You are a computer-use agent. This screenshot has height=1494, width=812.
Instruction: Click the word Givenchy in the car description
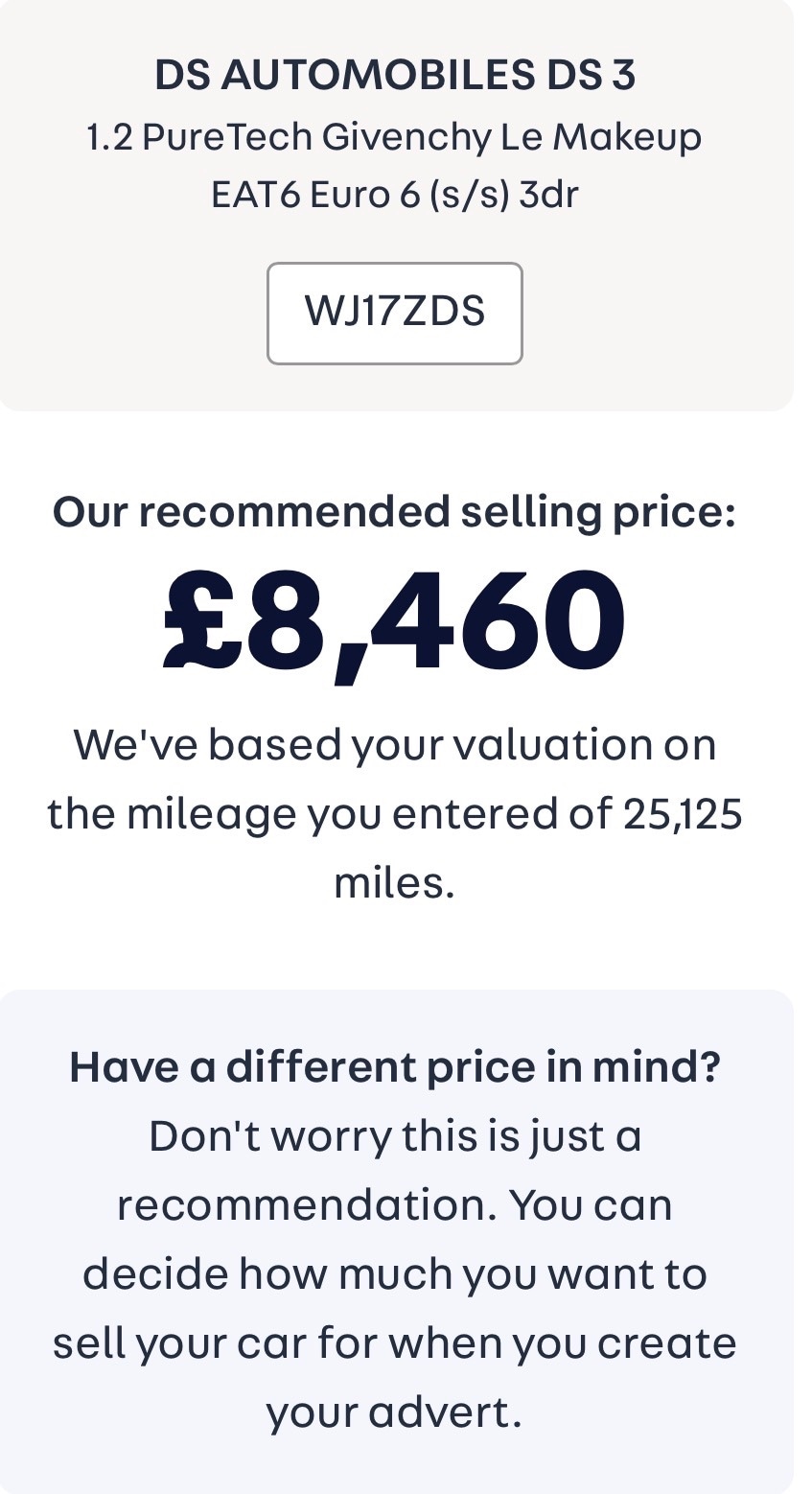click(406, 137)
